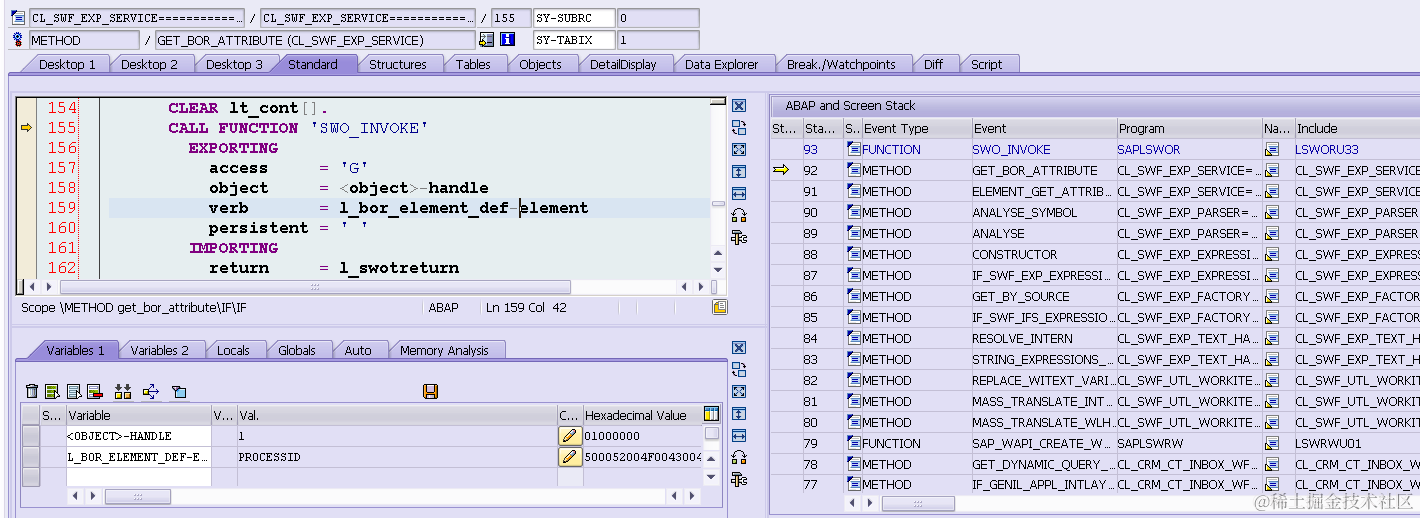Viewport: 1420px width, 518px height.
Task: Swap the source code tool
Action: pyautogui.click(x=739, y=128)
